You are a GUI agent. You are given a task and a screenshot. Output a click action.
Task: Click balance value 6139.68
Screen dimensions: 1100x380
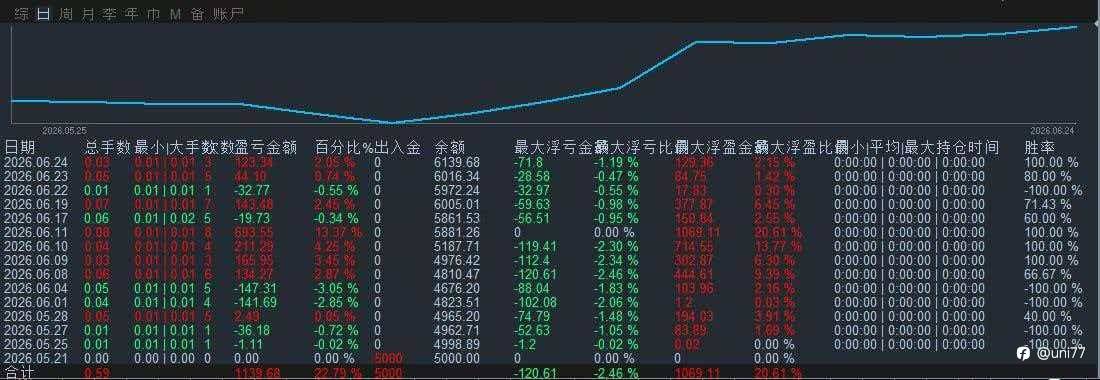coord(457,162)
